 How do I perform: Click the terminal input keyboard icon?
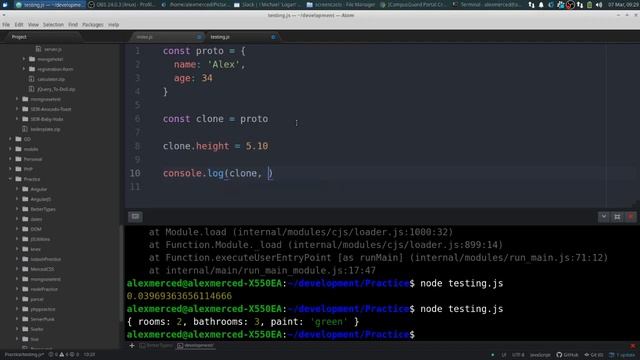[135, 217]
